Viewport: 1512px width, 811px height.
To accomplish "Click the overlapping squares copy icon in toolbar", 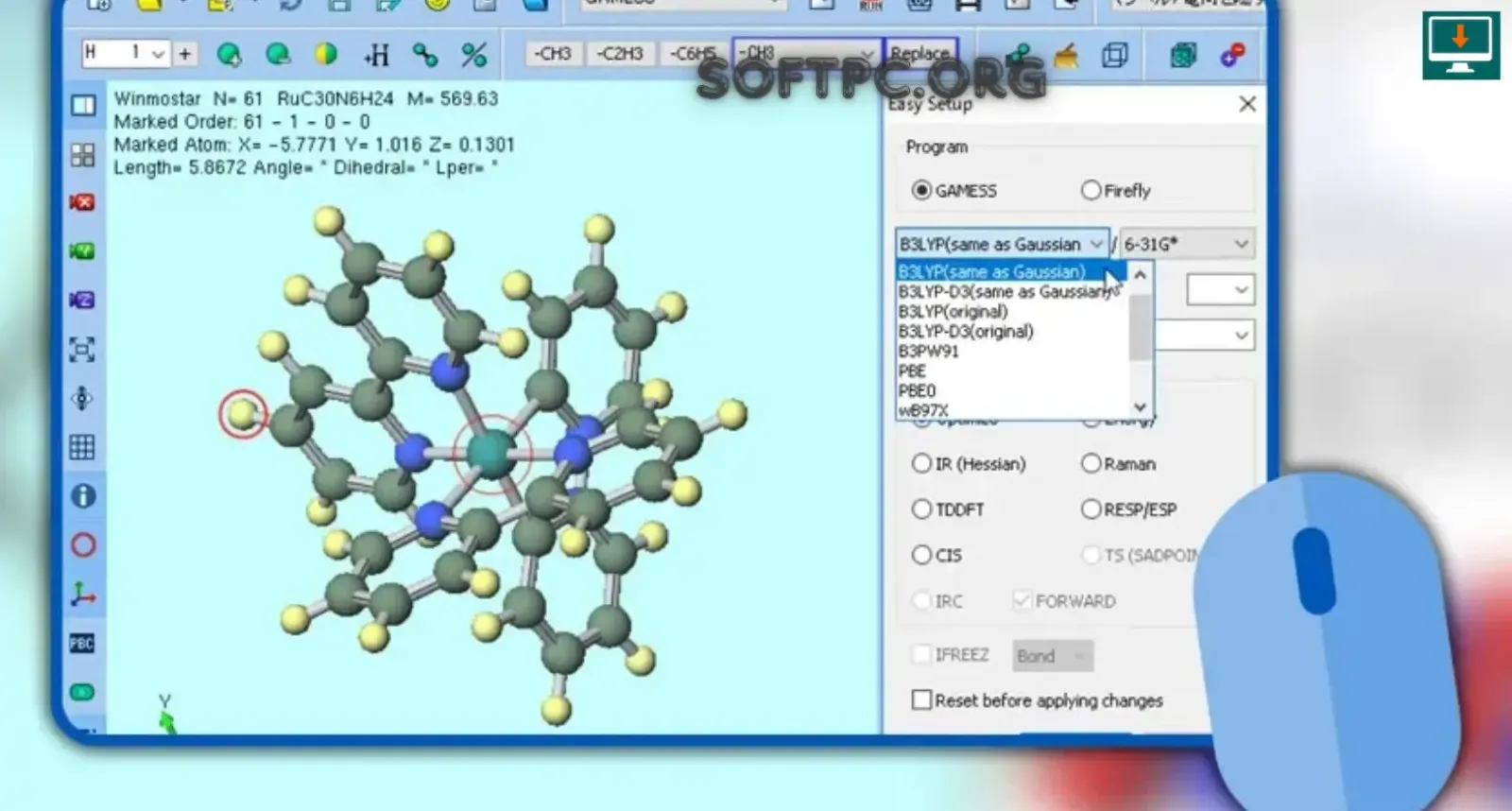I will point(1115,55).
